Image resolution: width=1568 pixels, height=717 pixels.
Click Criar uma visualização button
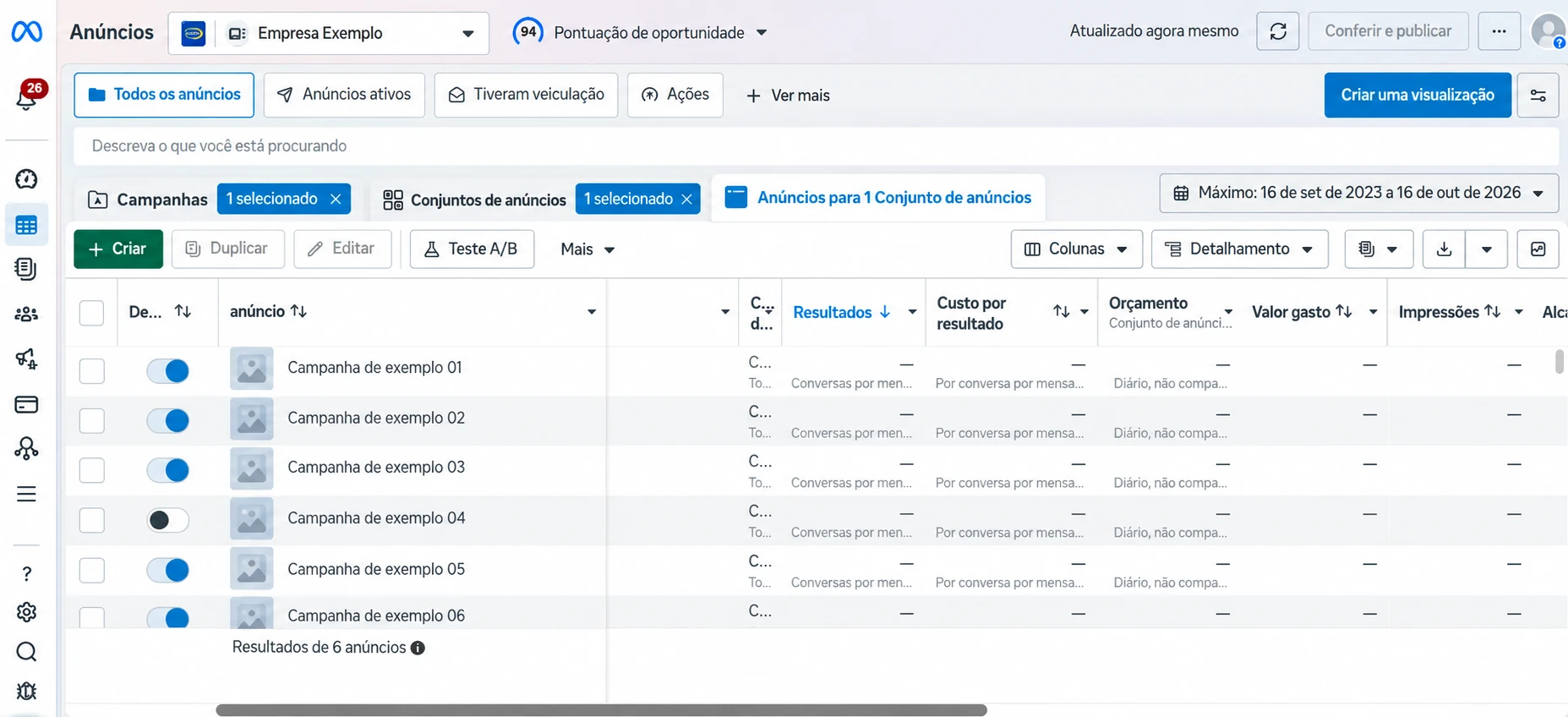1418,96
